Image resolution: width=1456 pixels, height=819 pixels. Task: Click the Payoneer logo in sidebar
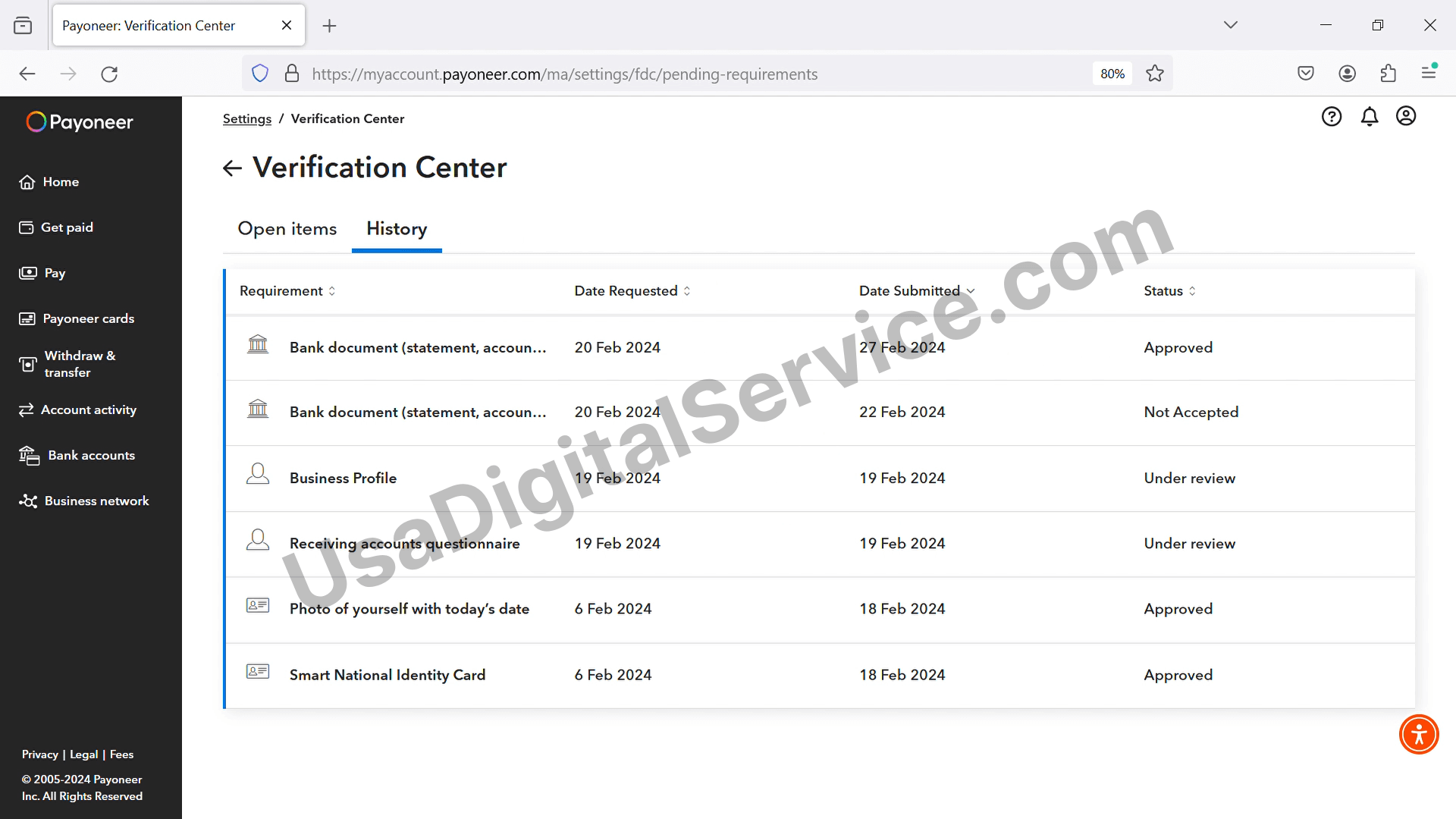80,122
